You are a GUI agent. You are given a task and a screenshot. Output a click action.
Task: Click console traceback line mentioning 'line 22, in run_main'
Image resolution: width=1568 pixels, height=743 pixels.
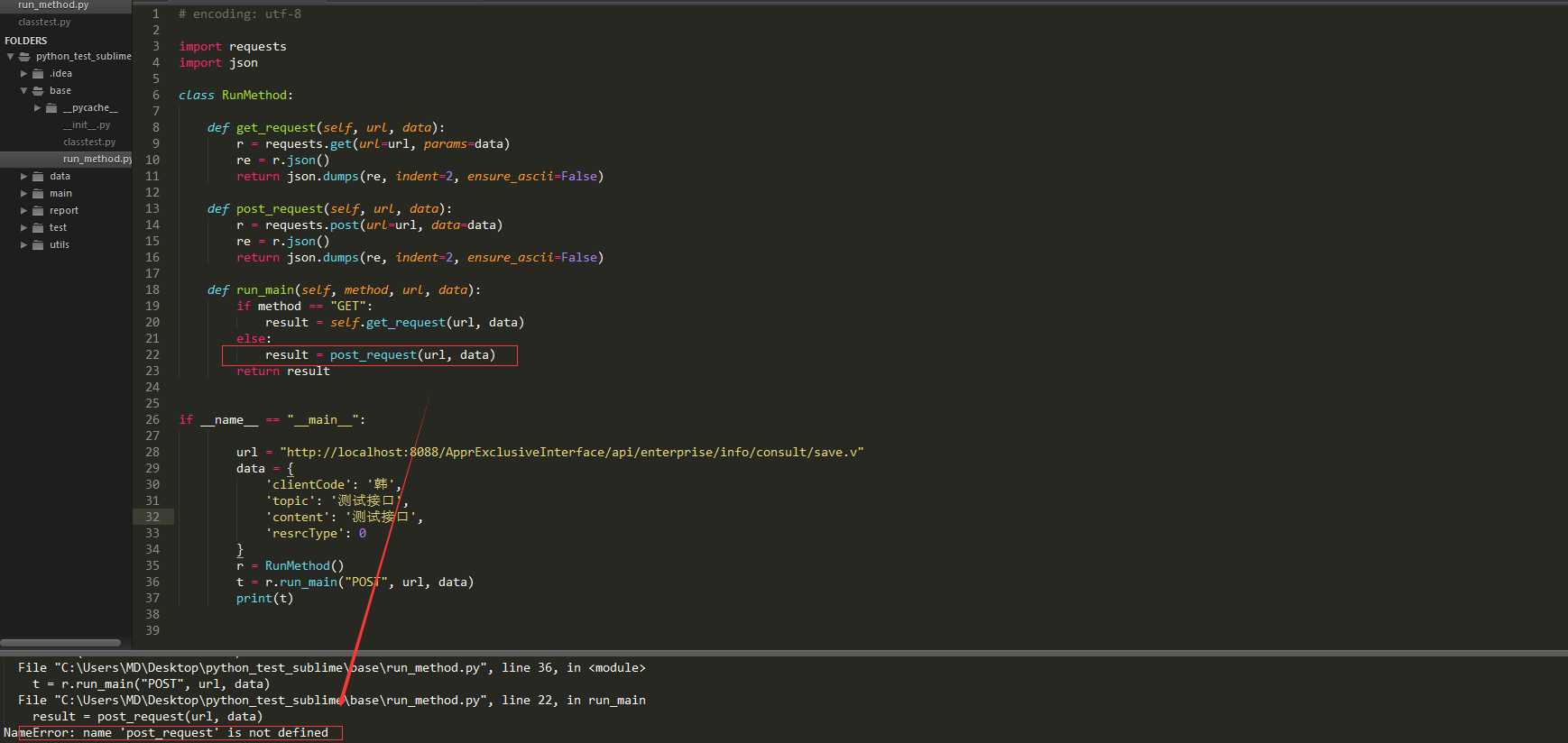coord(332,701)
